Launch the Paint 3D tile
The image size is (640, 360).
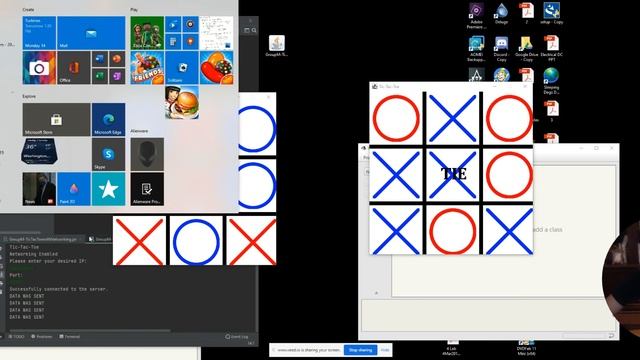click(x=74, y=189)
